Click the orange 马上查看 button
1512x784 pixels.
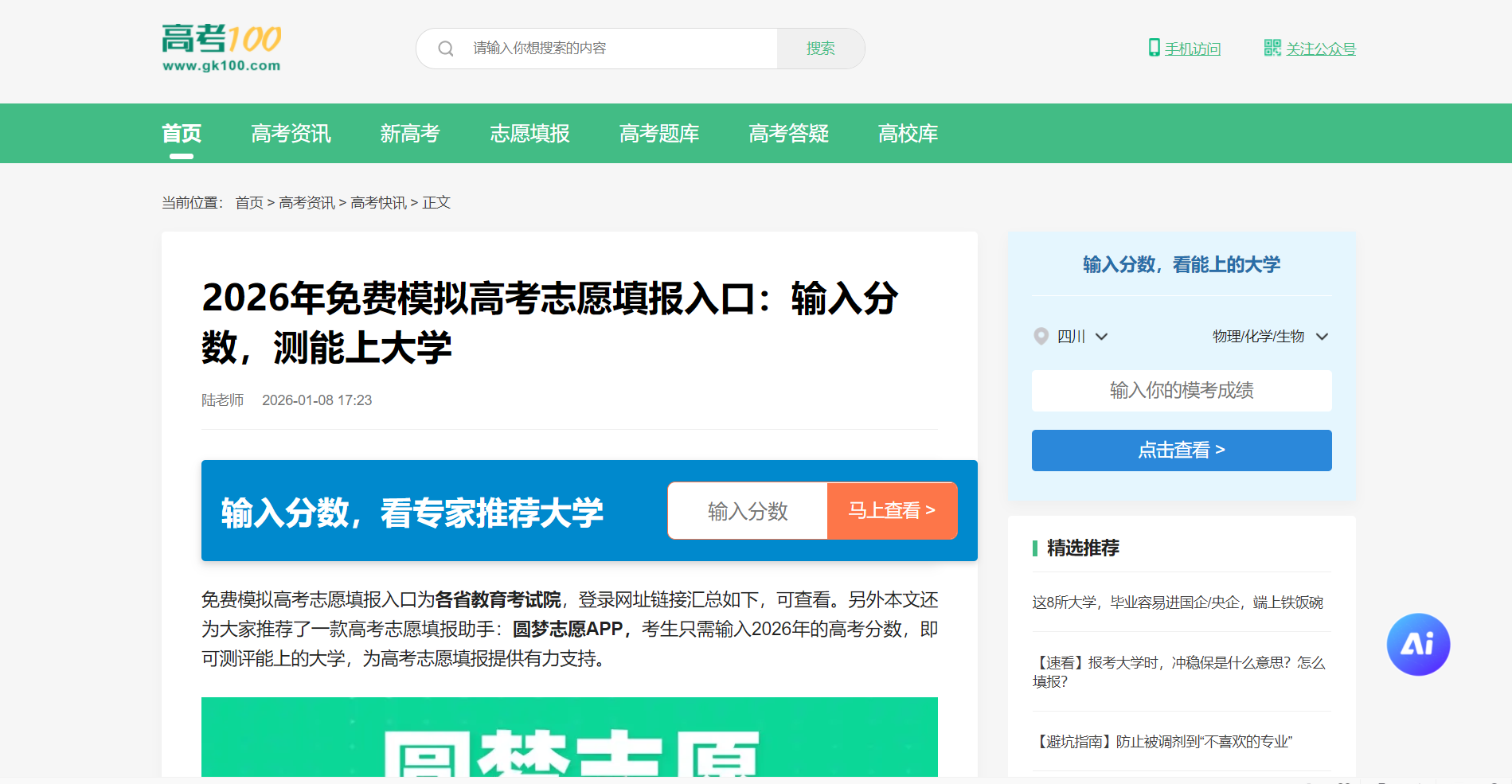(892, 510)
